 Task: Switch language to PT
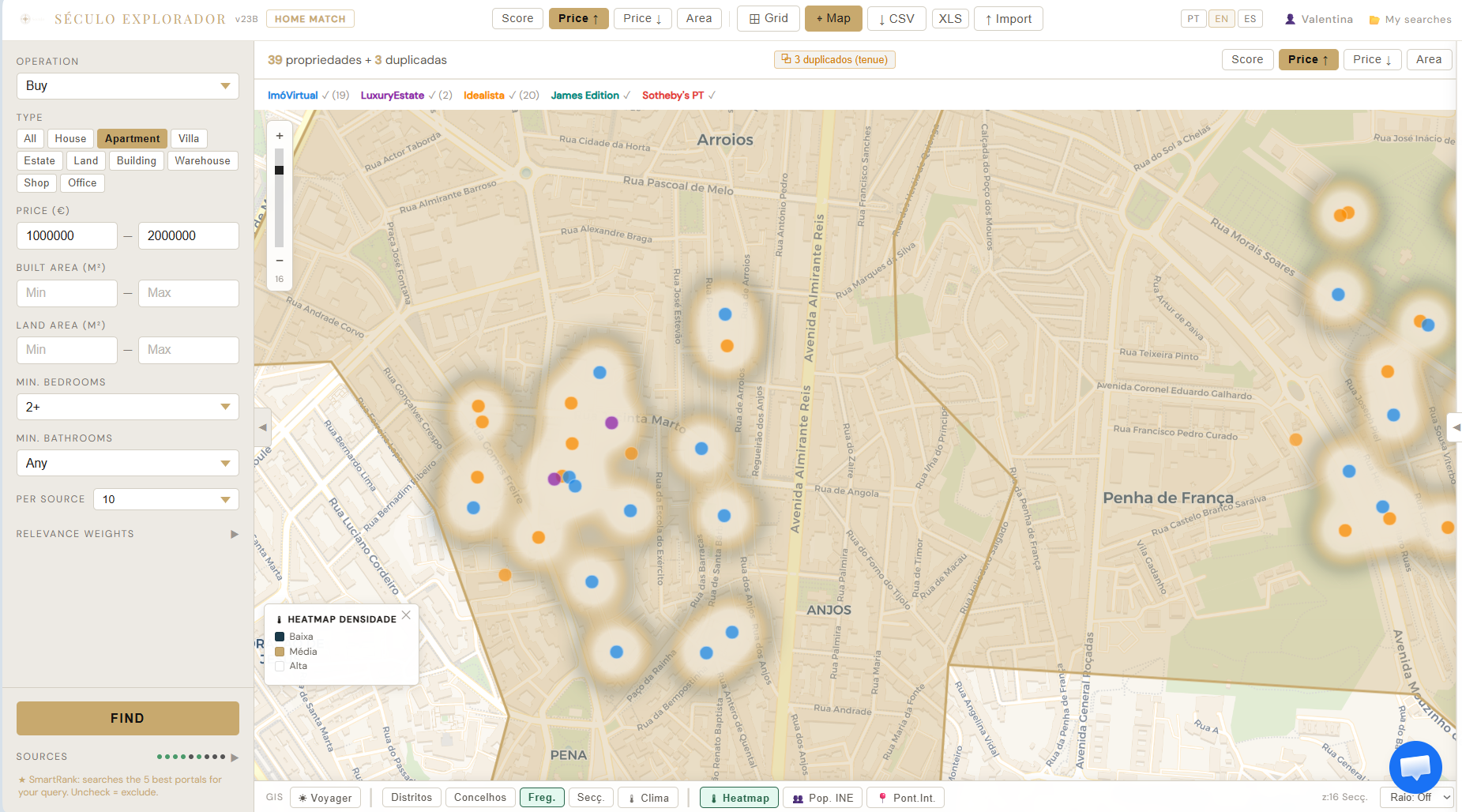pos(1193,19)
